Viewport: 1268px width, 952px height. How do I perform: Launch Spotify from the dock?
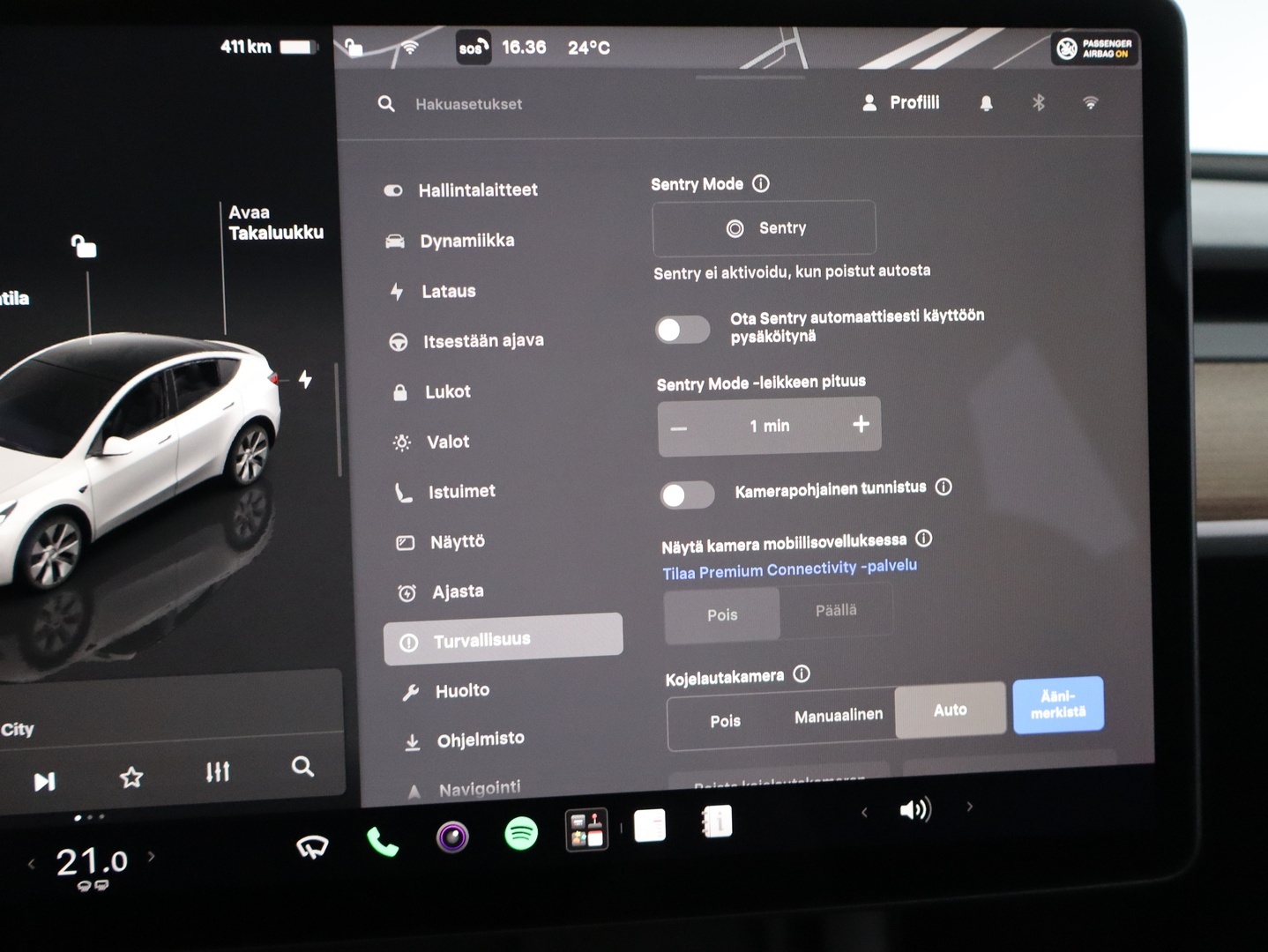pyautogui.click(x=521, y=832)
